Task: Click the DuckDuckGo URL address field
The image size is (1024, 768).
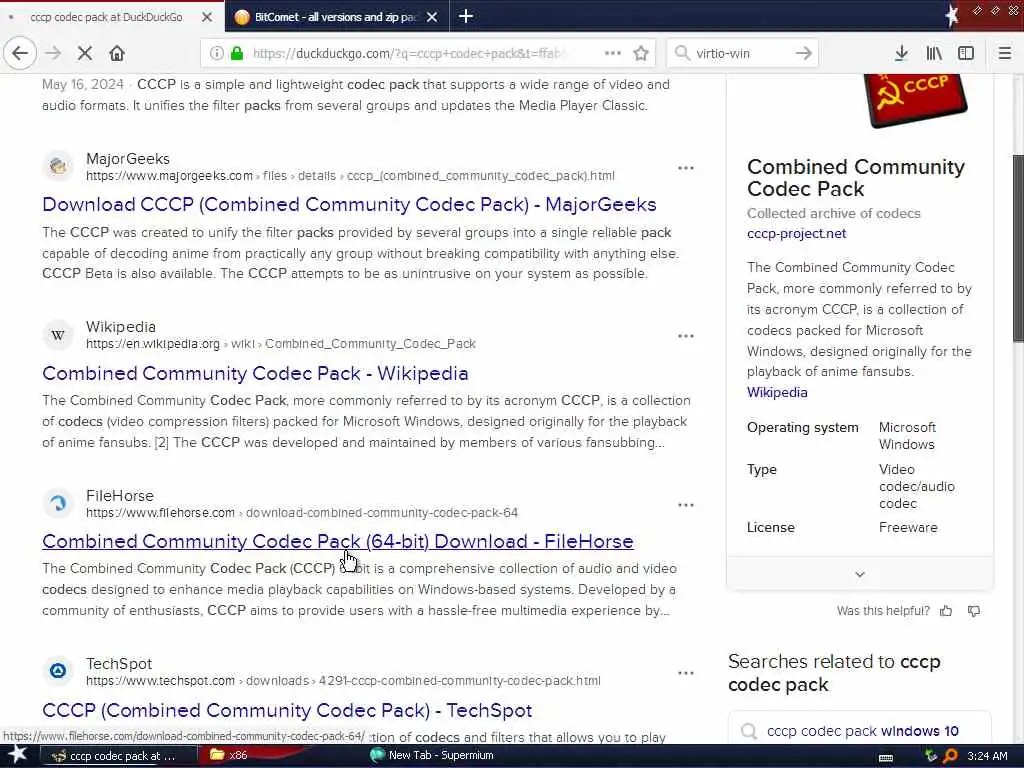Action: pos(410,53)
